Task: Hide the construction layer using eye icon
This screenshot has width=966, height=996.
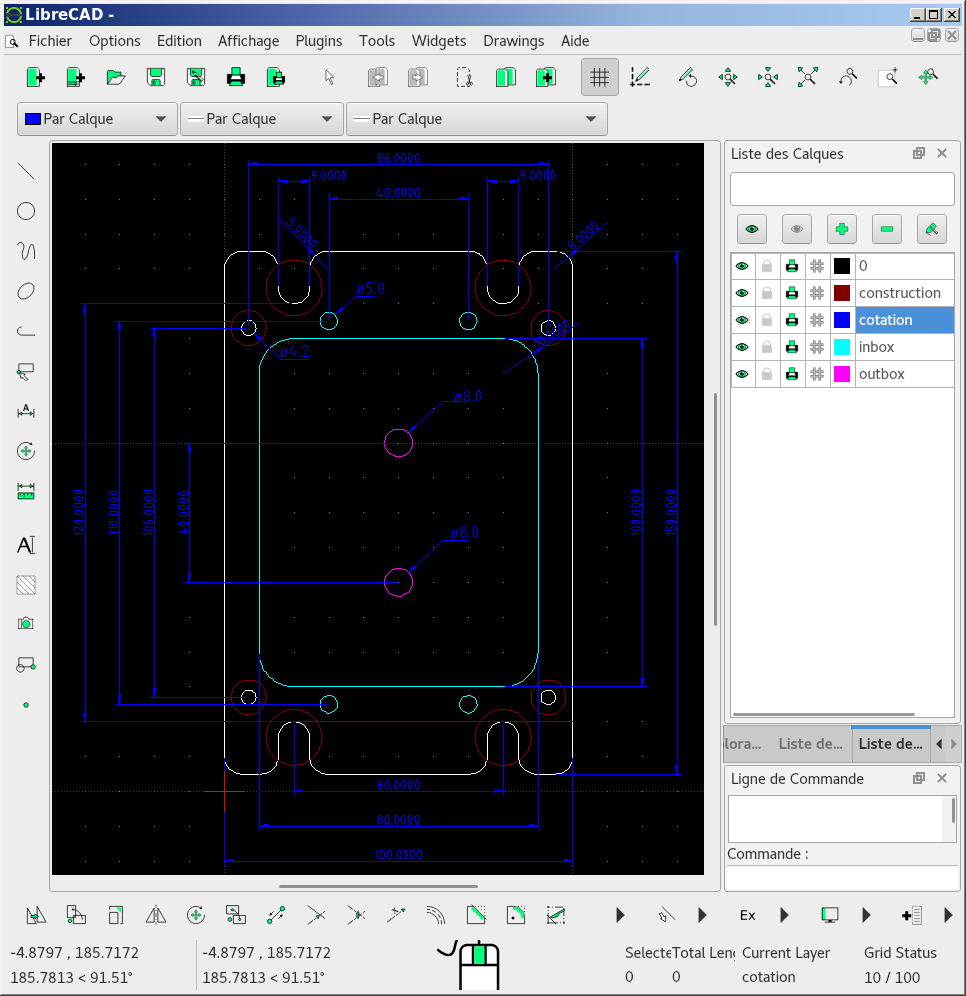Action: [x=742, y=293]
